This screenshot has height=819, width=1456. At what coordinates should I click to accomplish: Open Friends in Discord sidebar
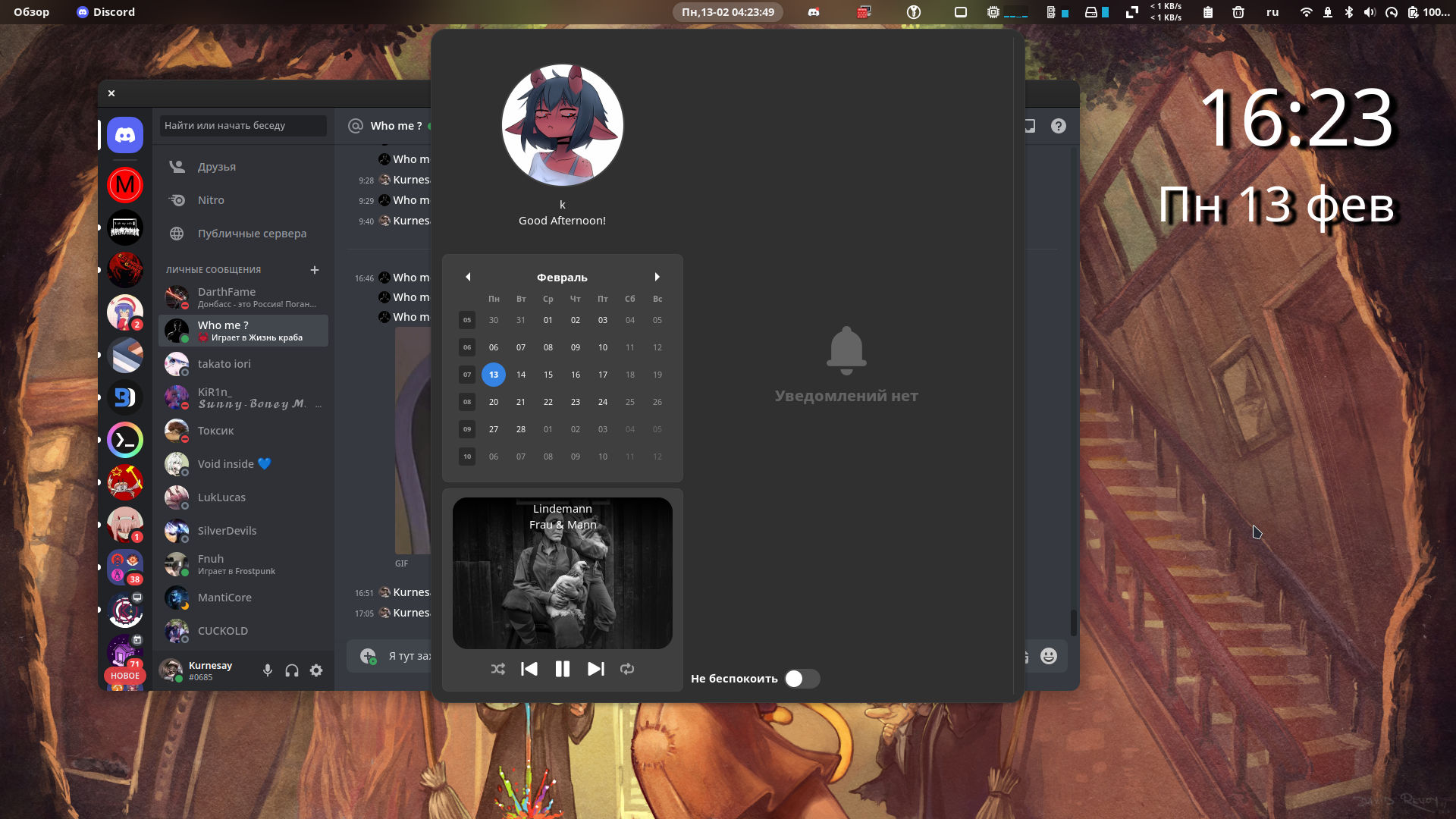pyautogui.click(x=243, y=167)
